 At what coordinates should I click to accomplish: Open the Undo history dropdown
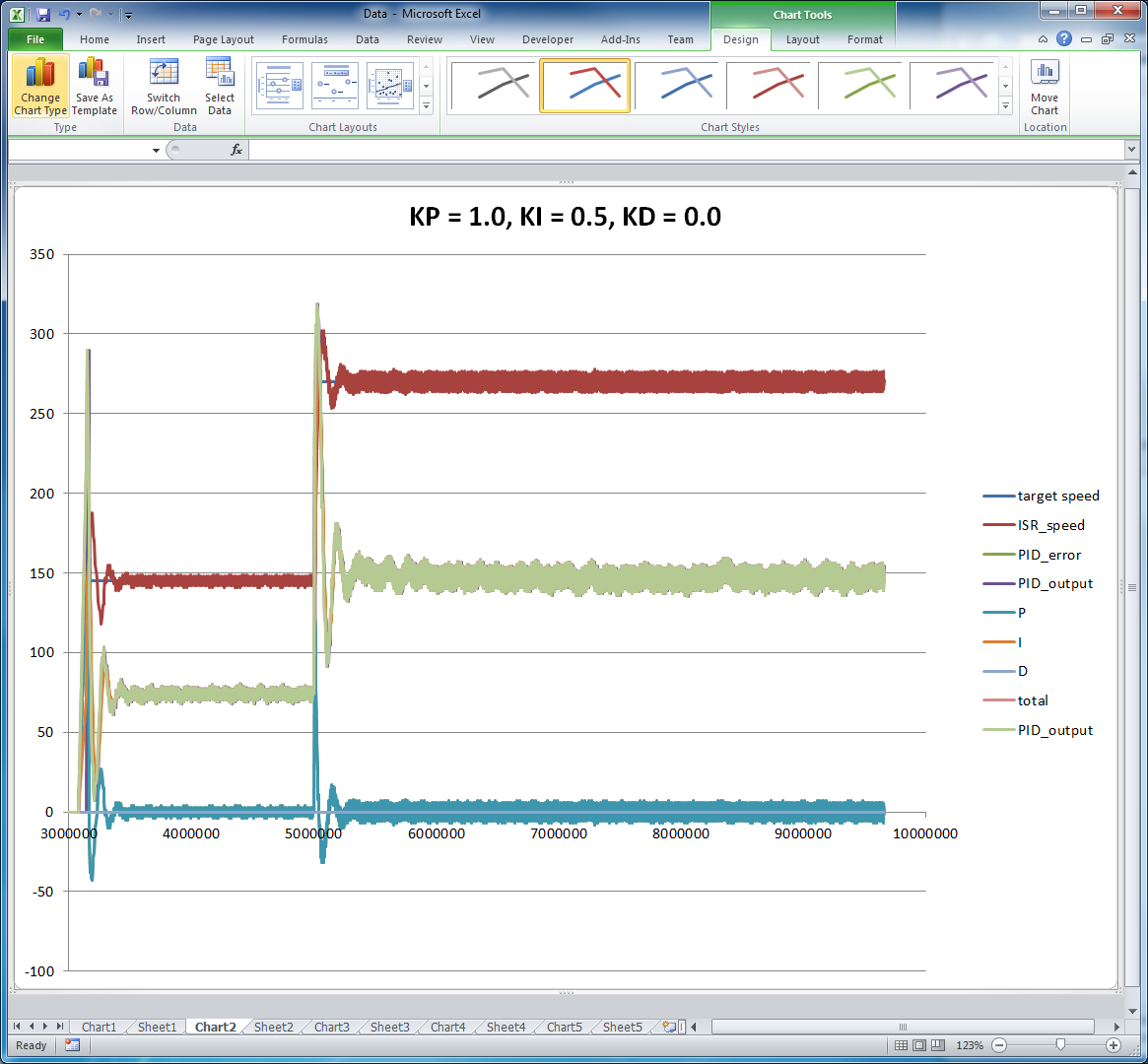click(x=79, y=14)
